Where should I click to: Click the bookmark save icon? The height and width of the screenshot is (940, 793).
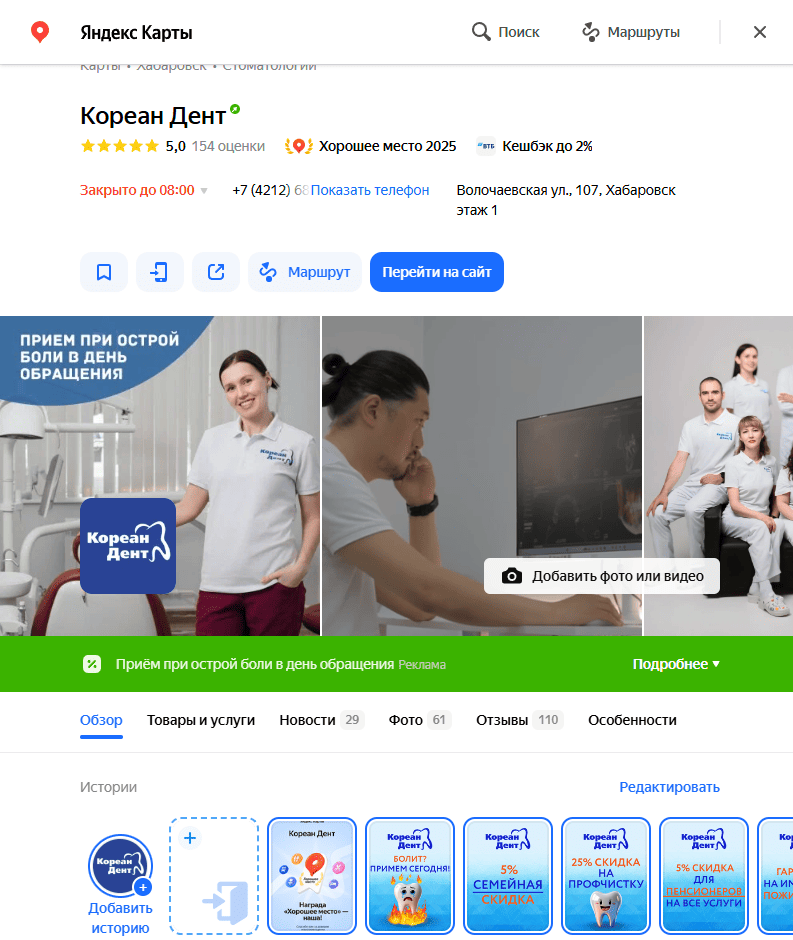point(104,272)
